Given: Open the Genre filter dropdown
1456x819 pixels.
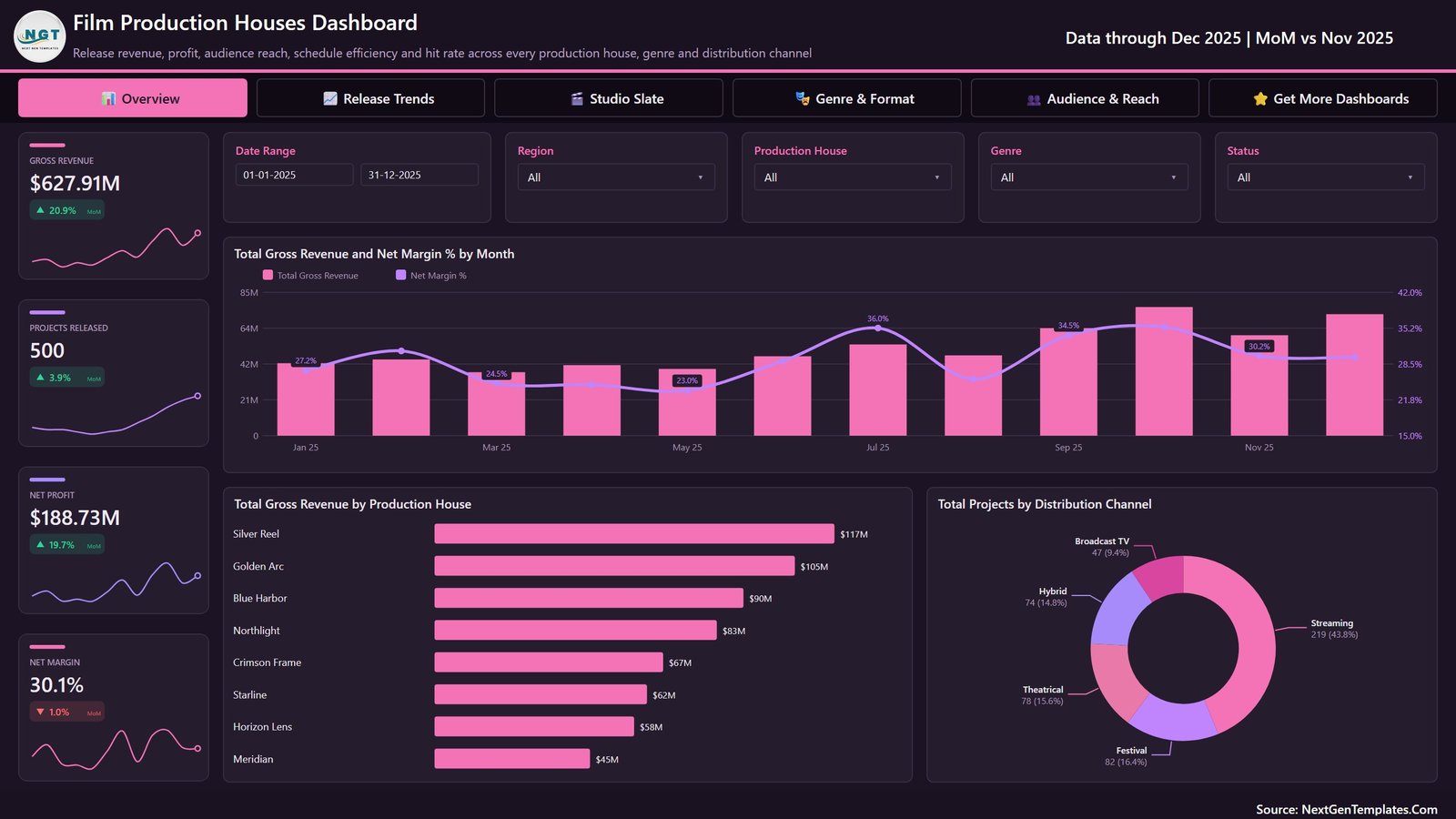Looking at the screenshot, I should pos(1089,177).
